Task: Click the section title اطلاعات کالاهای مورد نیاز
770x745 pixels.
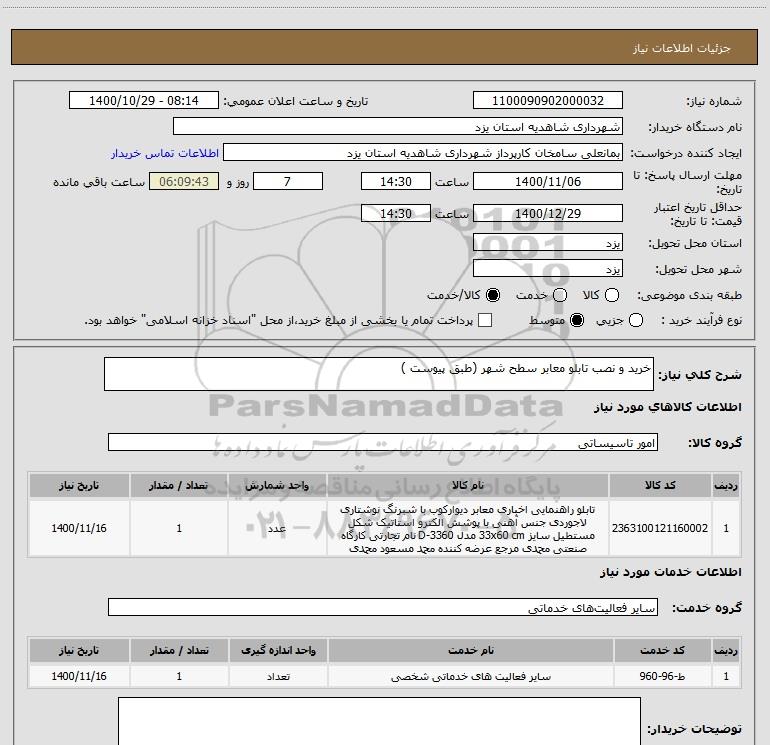Action: pyautogui.click(x=668, y=407)
